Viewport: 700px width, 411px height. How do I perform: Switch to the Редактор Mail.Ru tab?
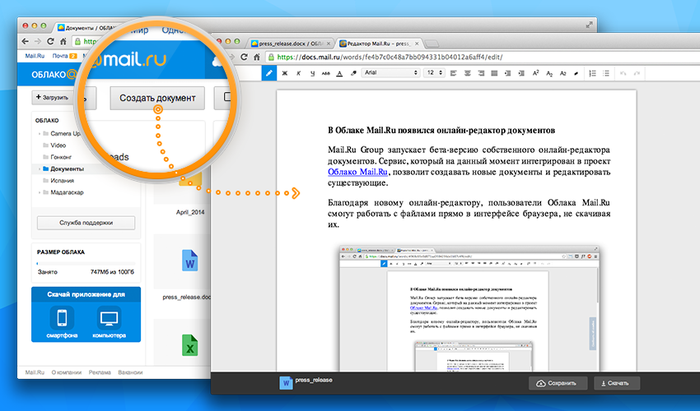coord(378,43)
